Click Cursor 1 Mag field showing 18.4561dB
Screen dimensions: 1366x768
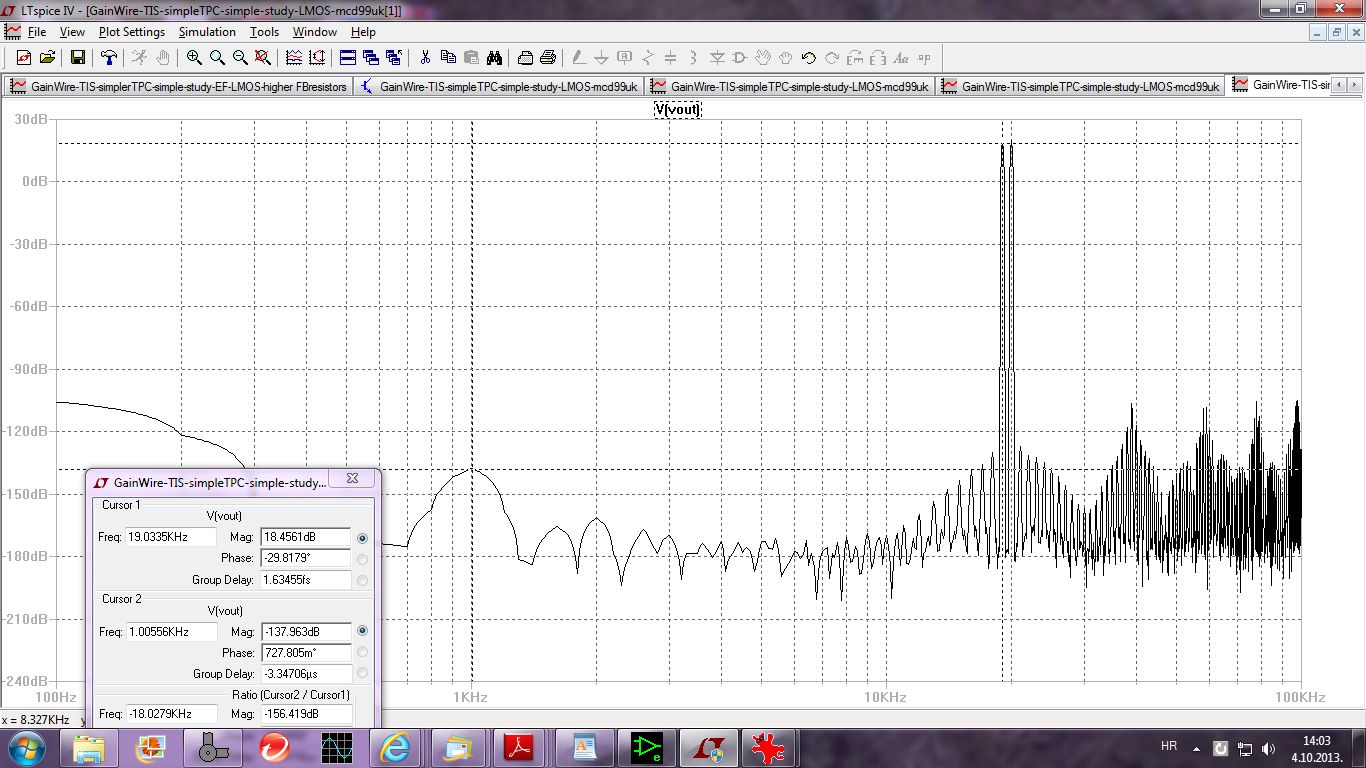pyautogui.click(x=305, y=538)
